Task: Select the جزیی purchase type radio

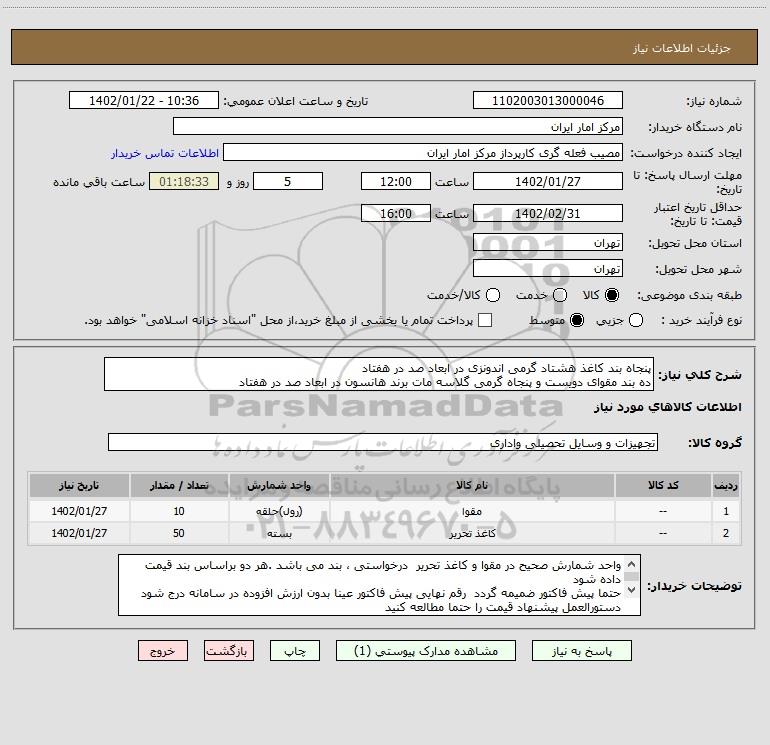Action: point(635,320)
